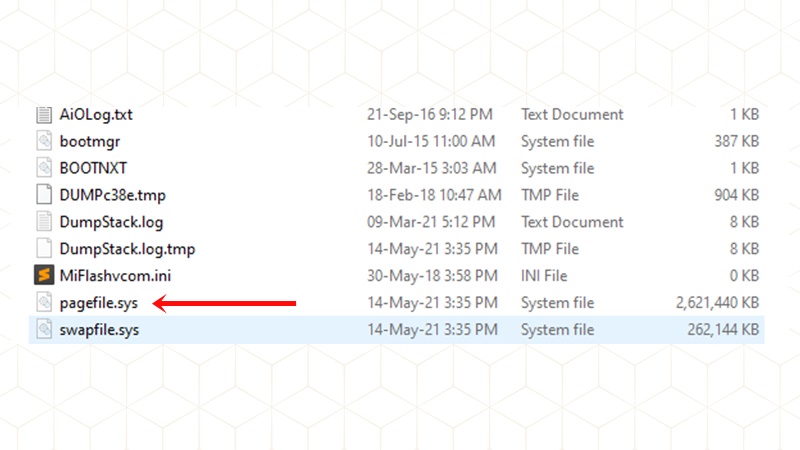Select the DumpStack.log.tmp file icon
This screenshot has width=800, height=450.
coord(43,249)
